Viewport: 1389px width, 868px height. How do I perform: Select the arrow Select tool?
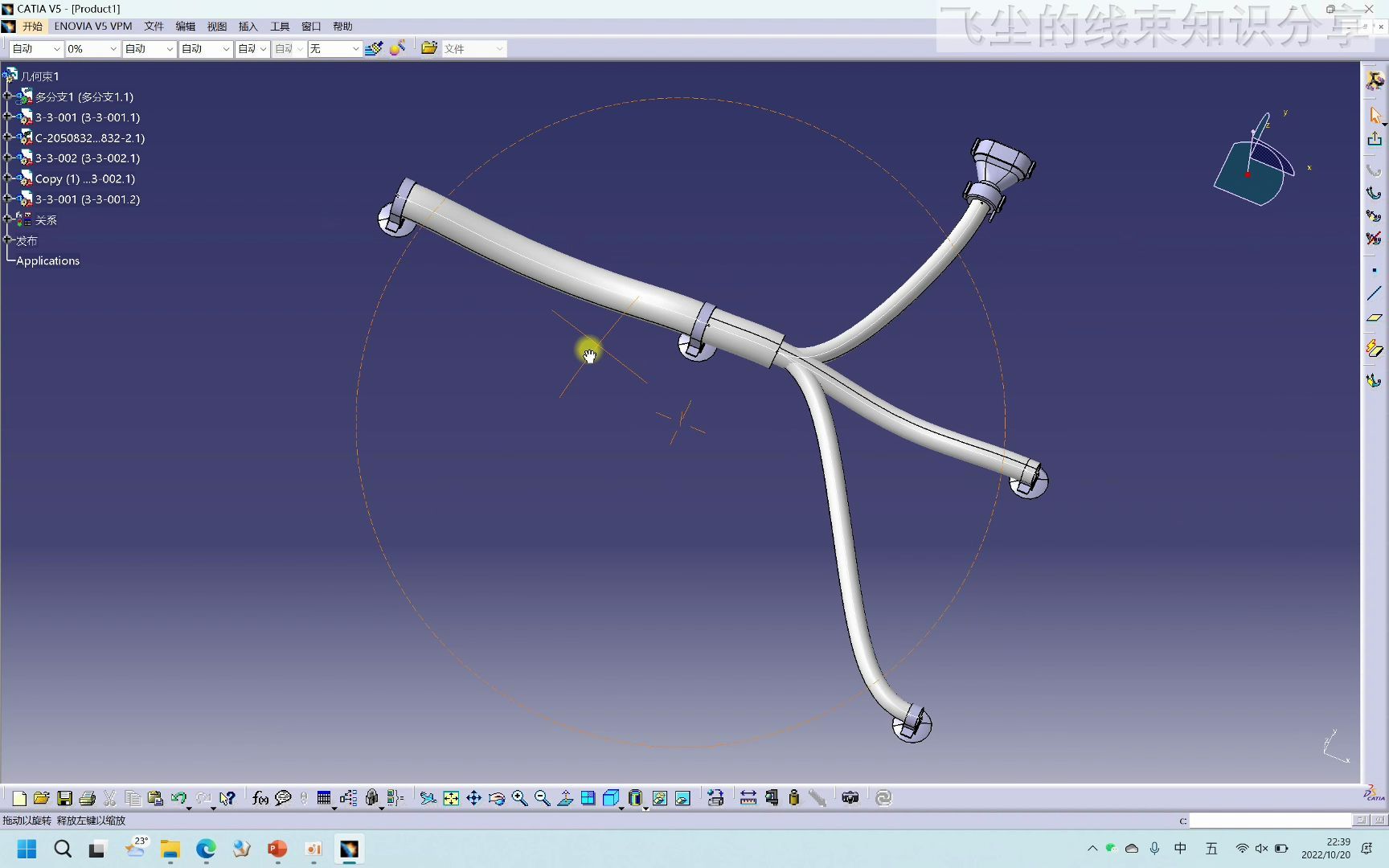point(1375,115)
